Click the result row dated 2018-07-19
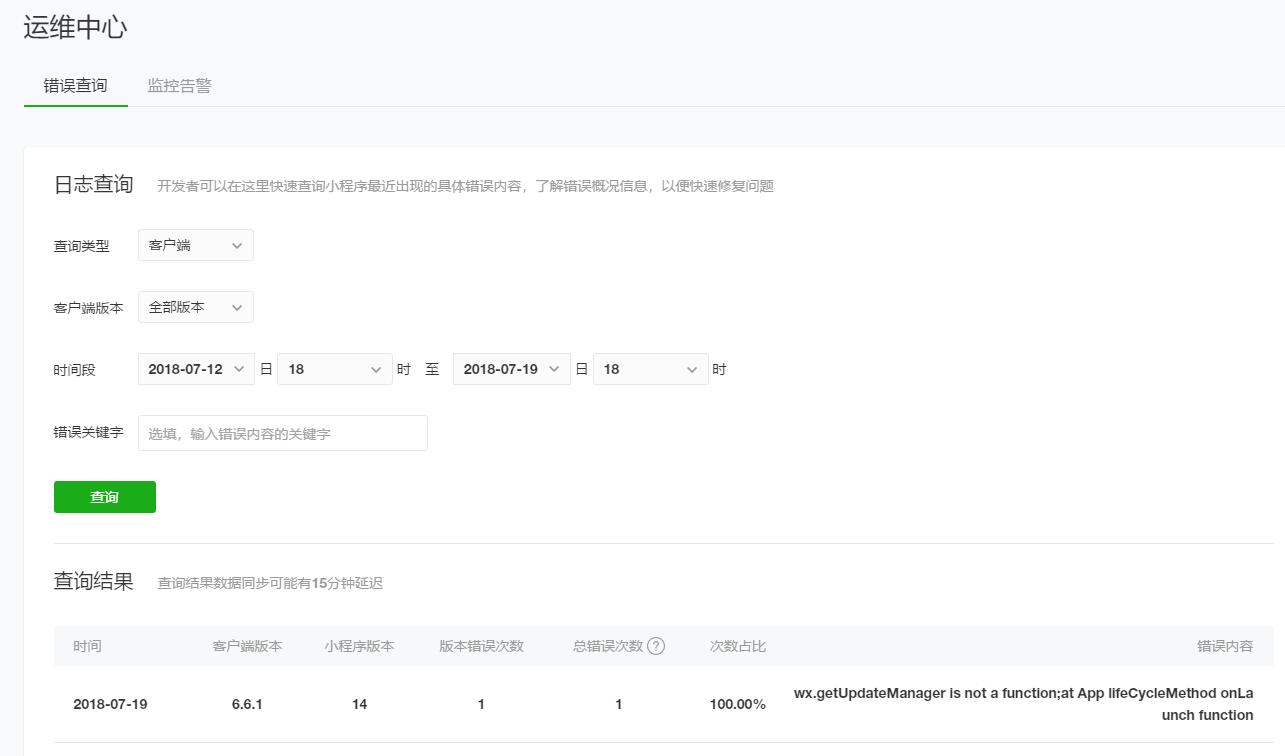The image size is (1285, 756). 109,704
